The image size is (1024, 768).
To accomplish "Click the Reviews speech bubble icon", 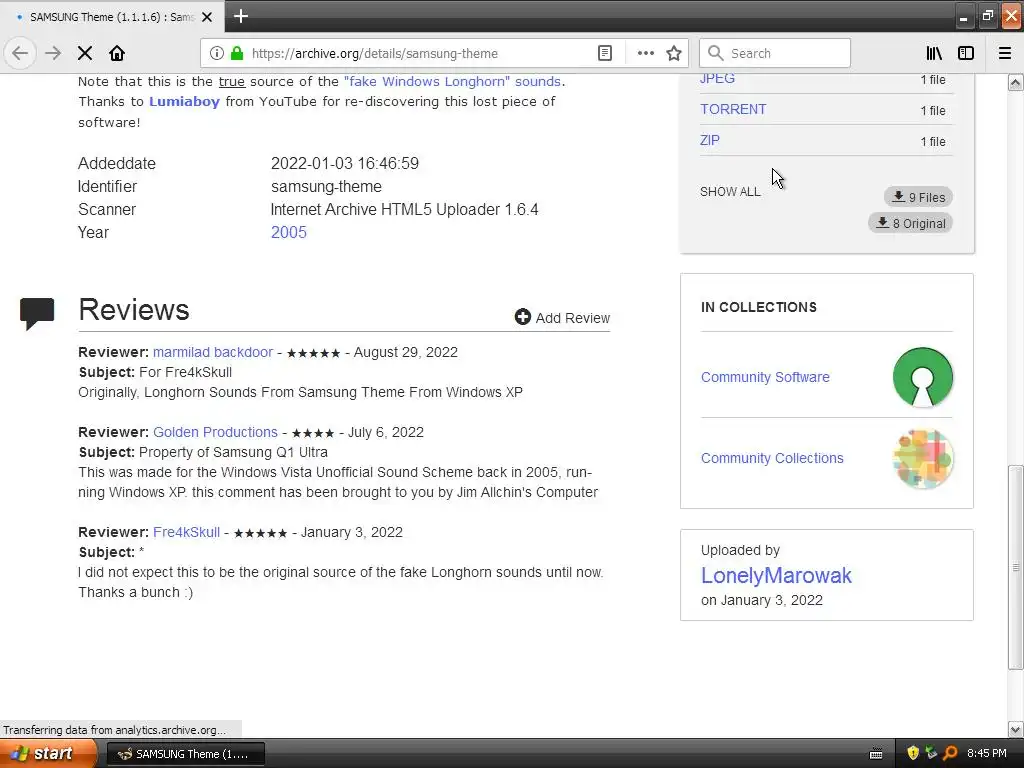I will click(x=37, y=313).
